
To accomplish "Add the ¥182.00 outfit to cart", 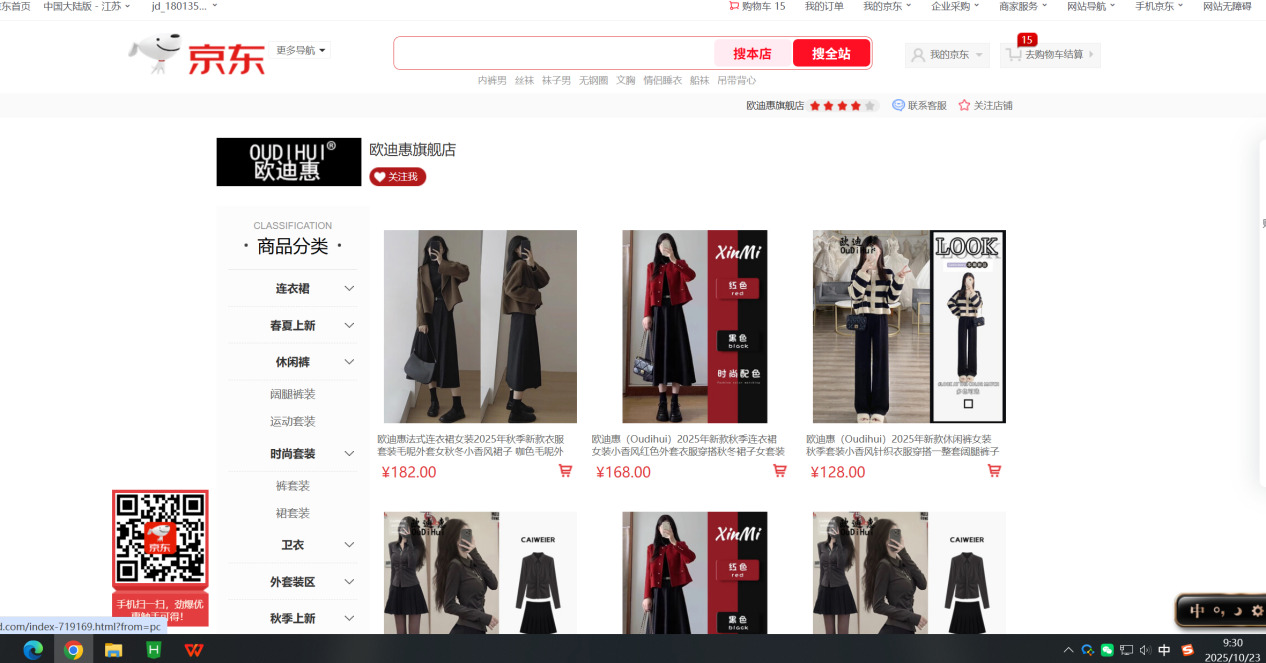I will click(x=565, y=471).
